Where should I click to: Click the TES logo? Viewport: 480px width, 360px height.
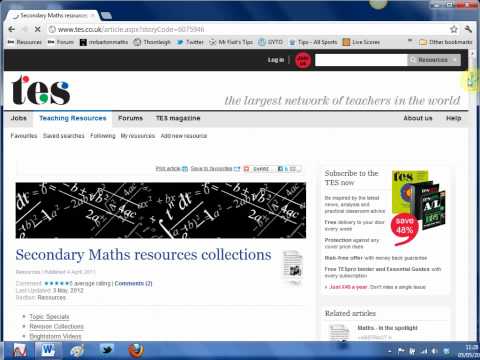(40, 90)
